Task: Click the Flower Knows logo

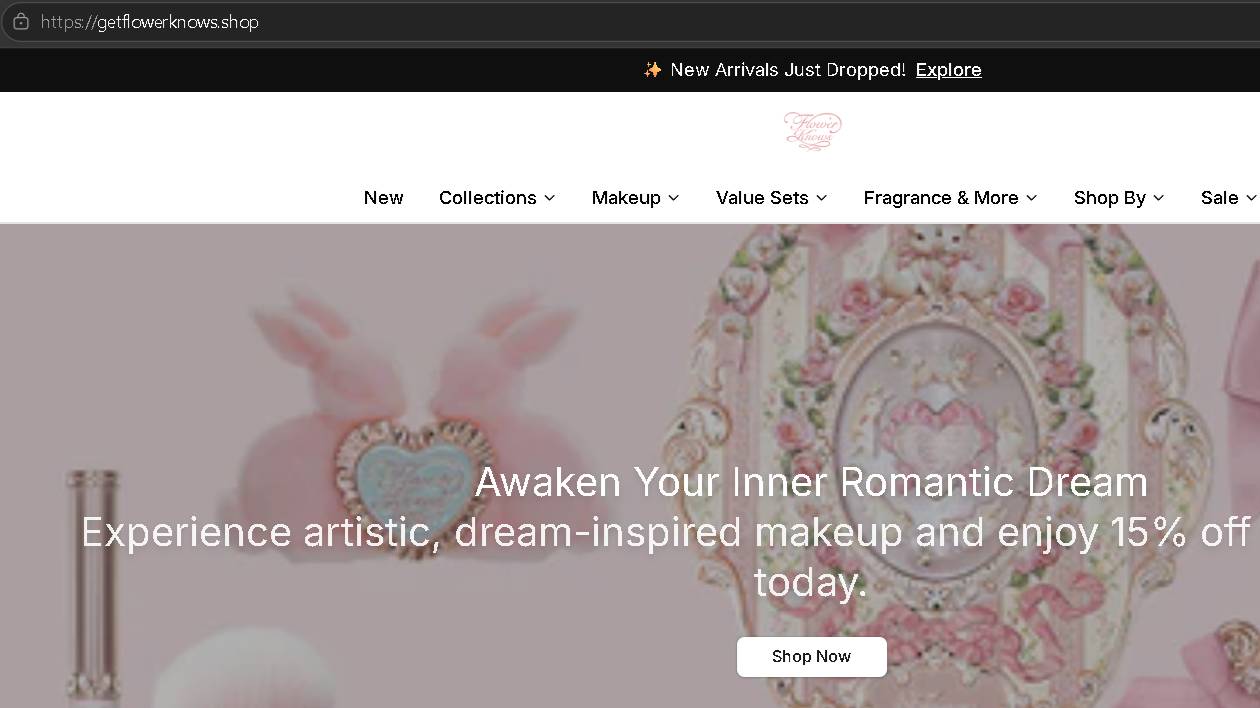Action: coord(812,131)
